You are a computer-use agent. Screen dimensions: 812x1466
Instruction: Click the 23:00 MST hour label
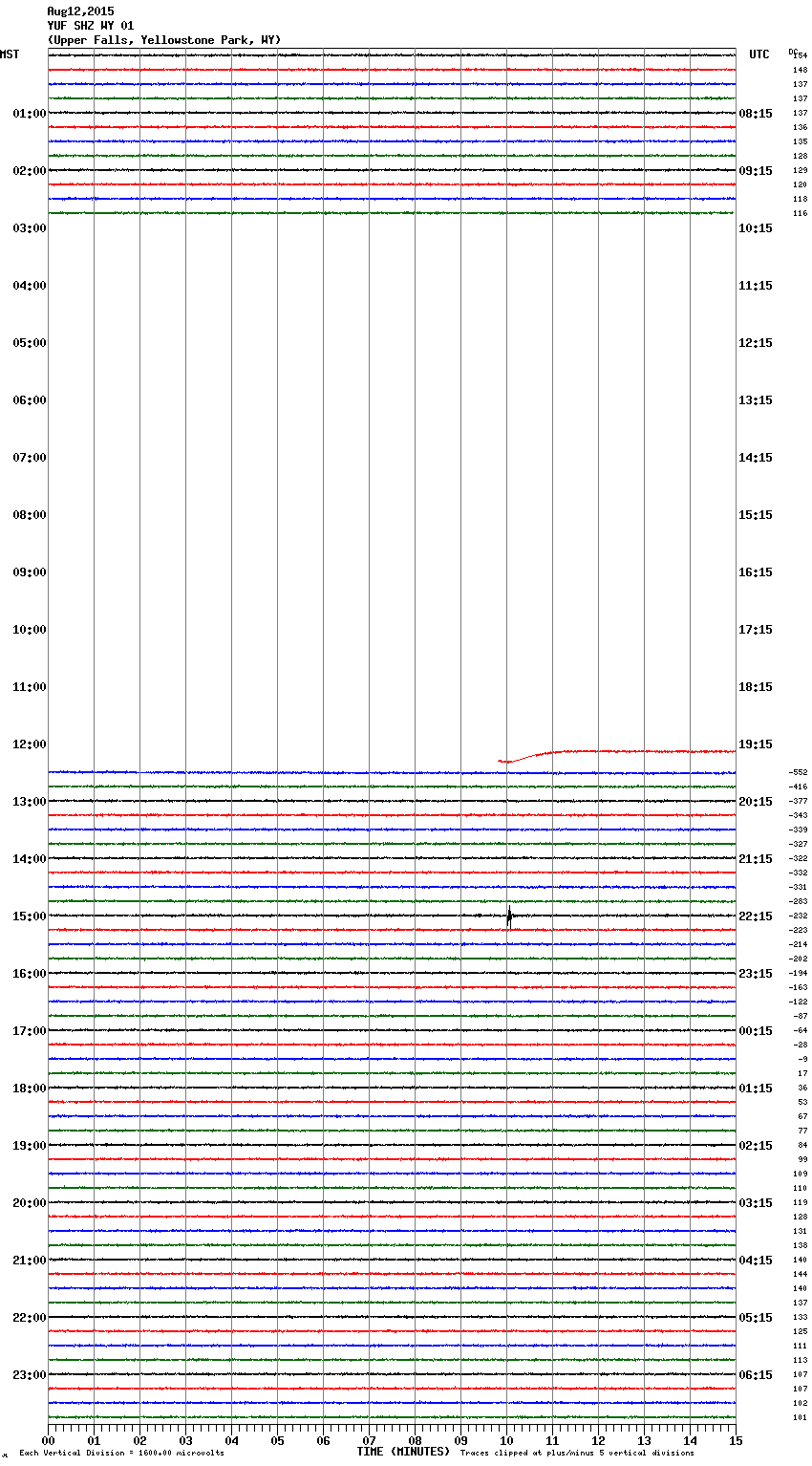click(x=29, y=1375)
